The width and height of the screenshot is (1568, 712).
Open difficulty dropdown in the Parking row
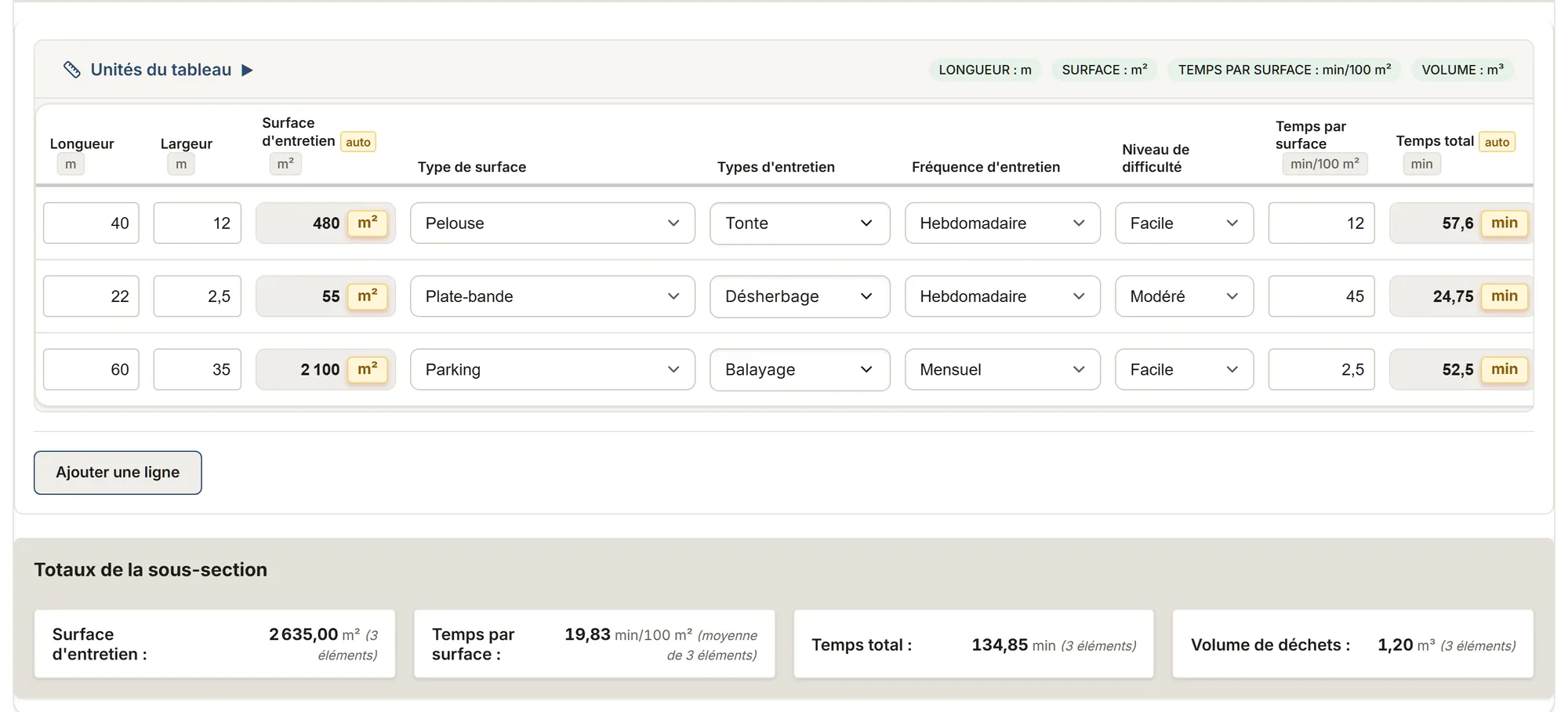[1185, 369]
